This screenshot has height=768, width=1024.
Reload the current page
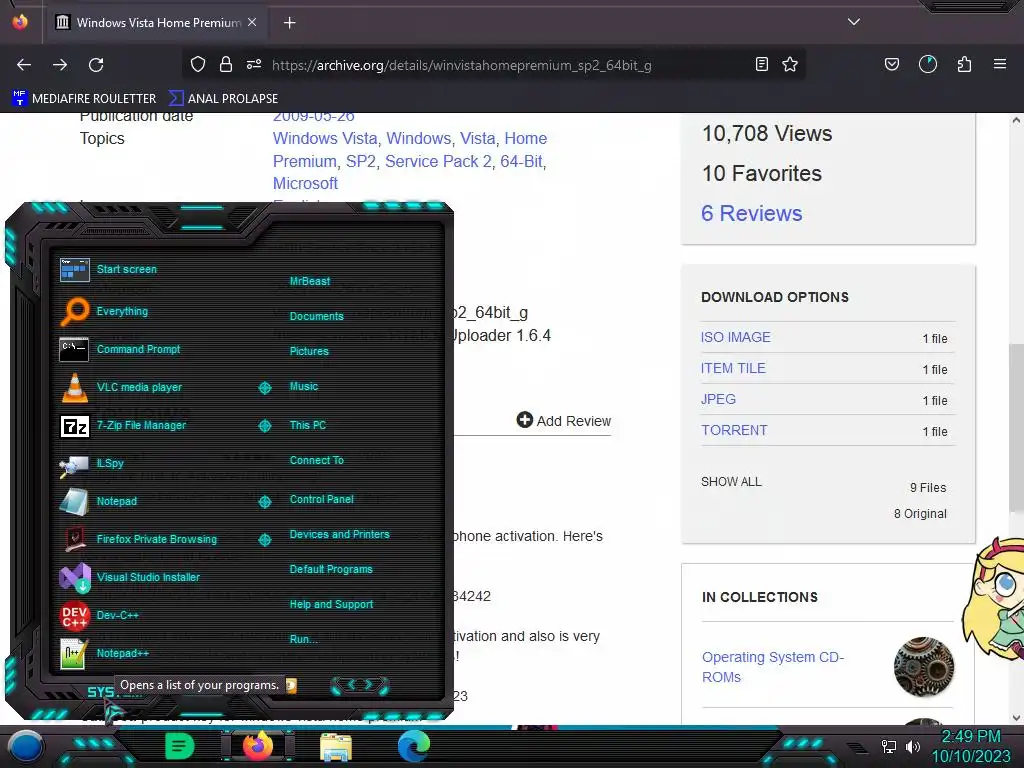point(96,65)
